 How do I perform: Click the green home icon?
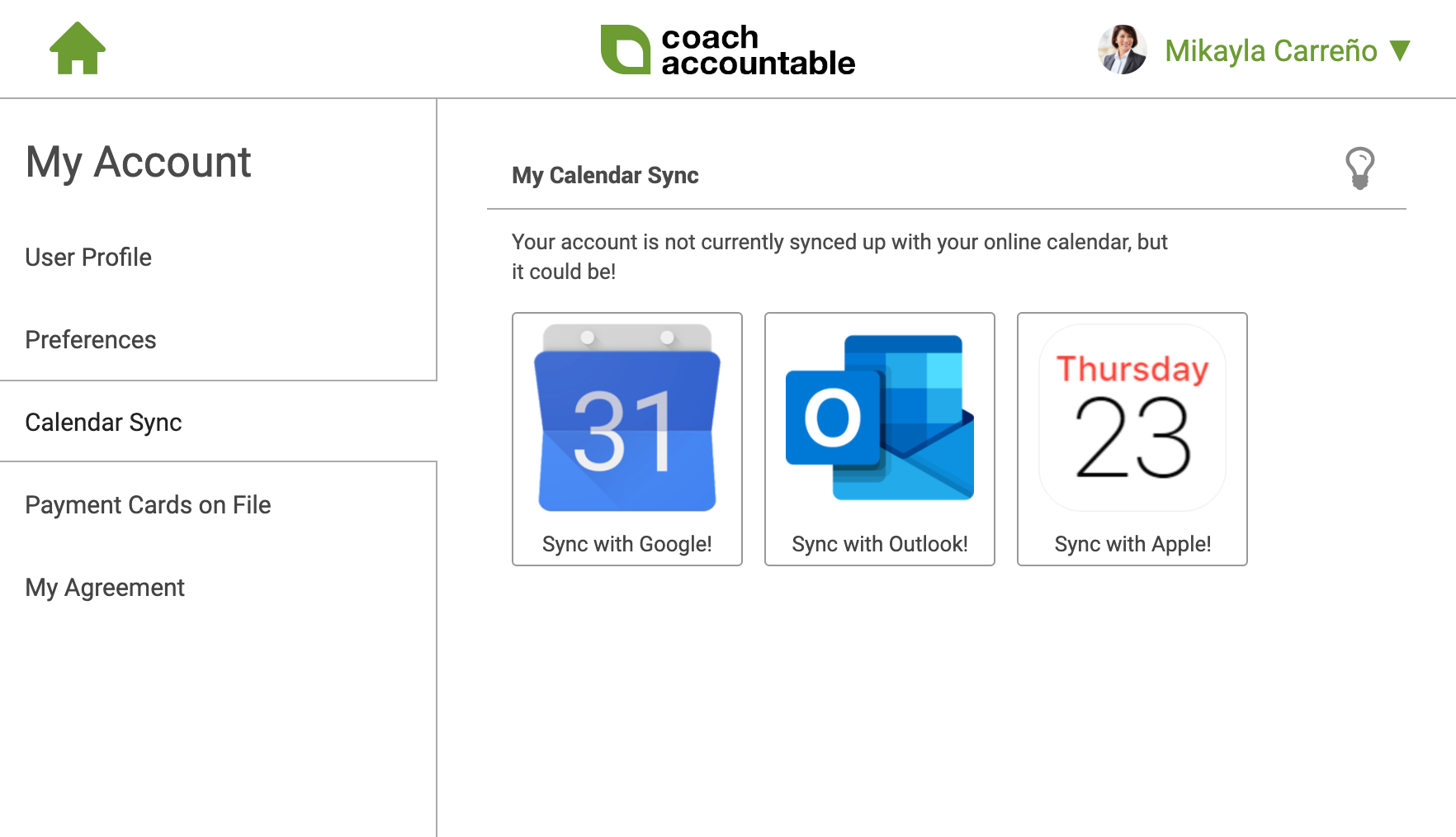[77, 49]
